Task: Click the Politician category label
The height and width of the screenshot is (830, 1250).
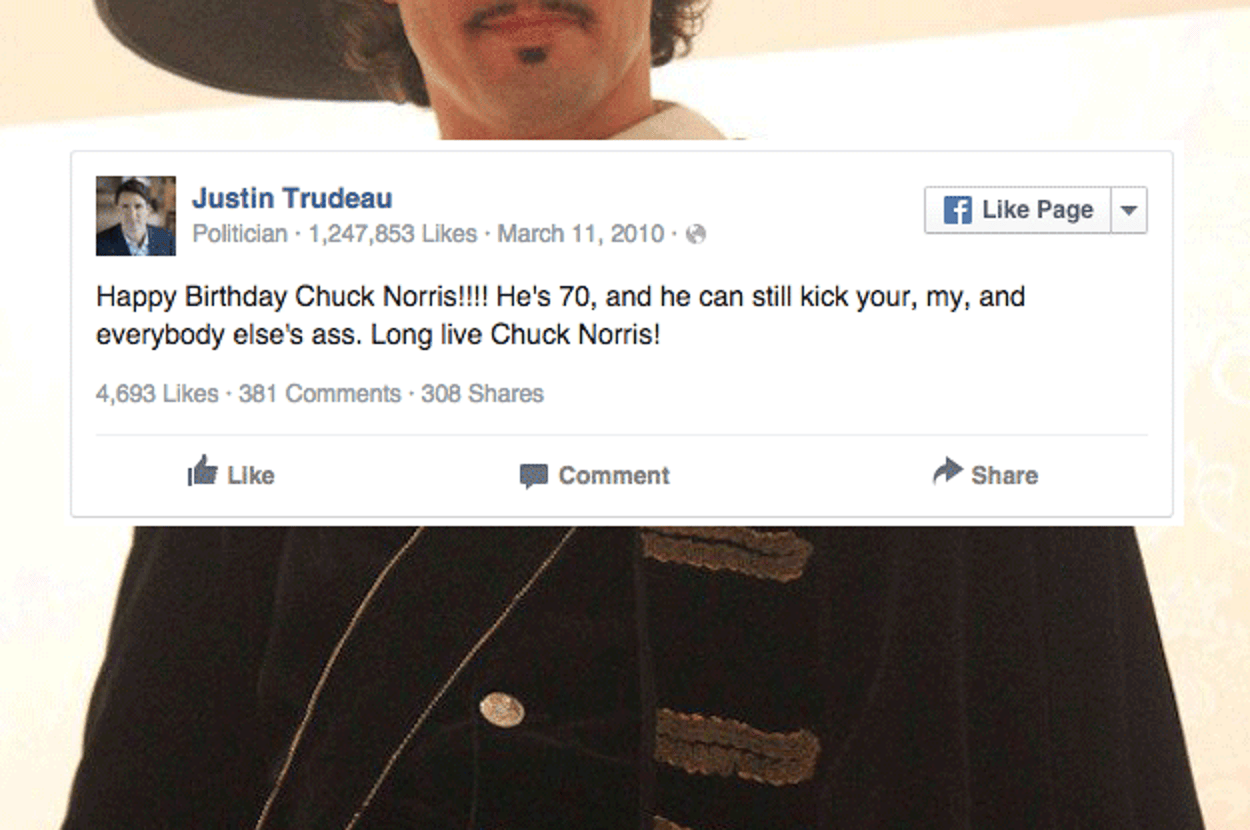Action: [x=240, y=234]
